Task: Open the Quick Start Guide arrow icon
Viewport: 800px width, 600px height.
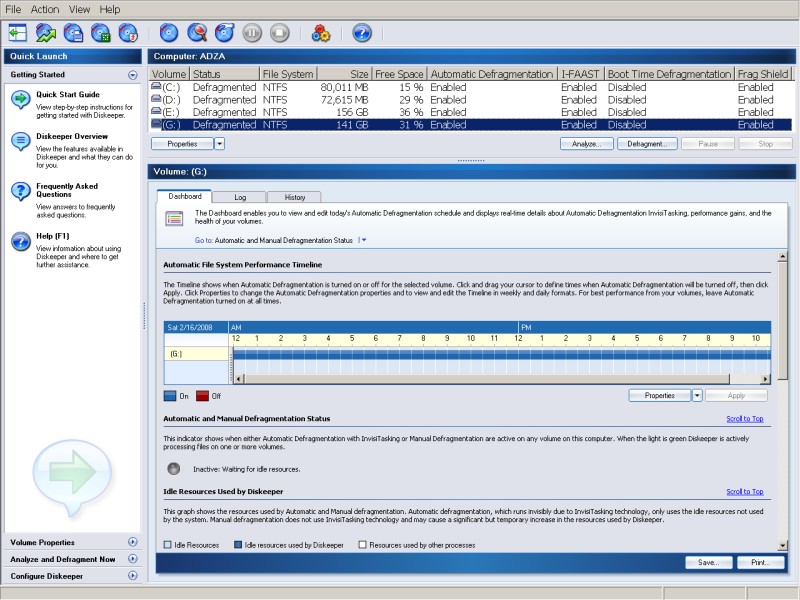Action: tap(21, 99)
